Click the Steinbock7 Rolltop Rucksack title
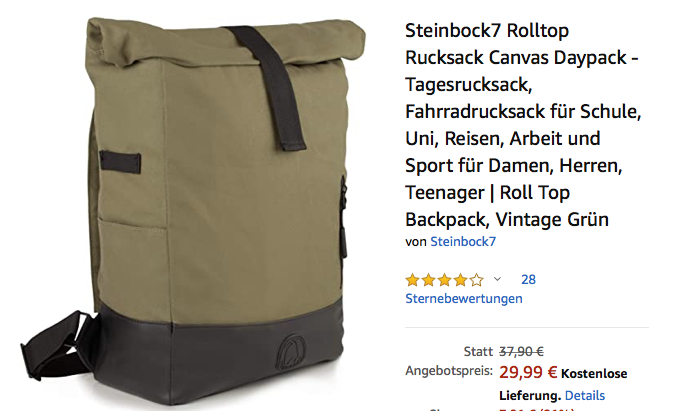 [x=523, y=125]
